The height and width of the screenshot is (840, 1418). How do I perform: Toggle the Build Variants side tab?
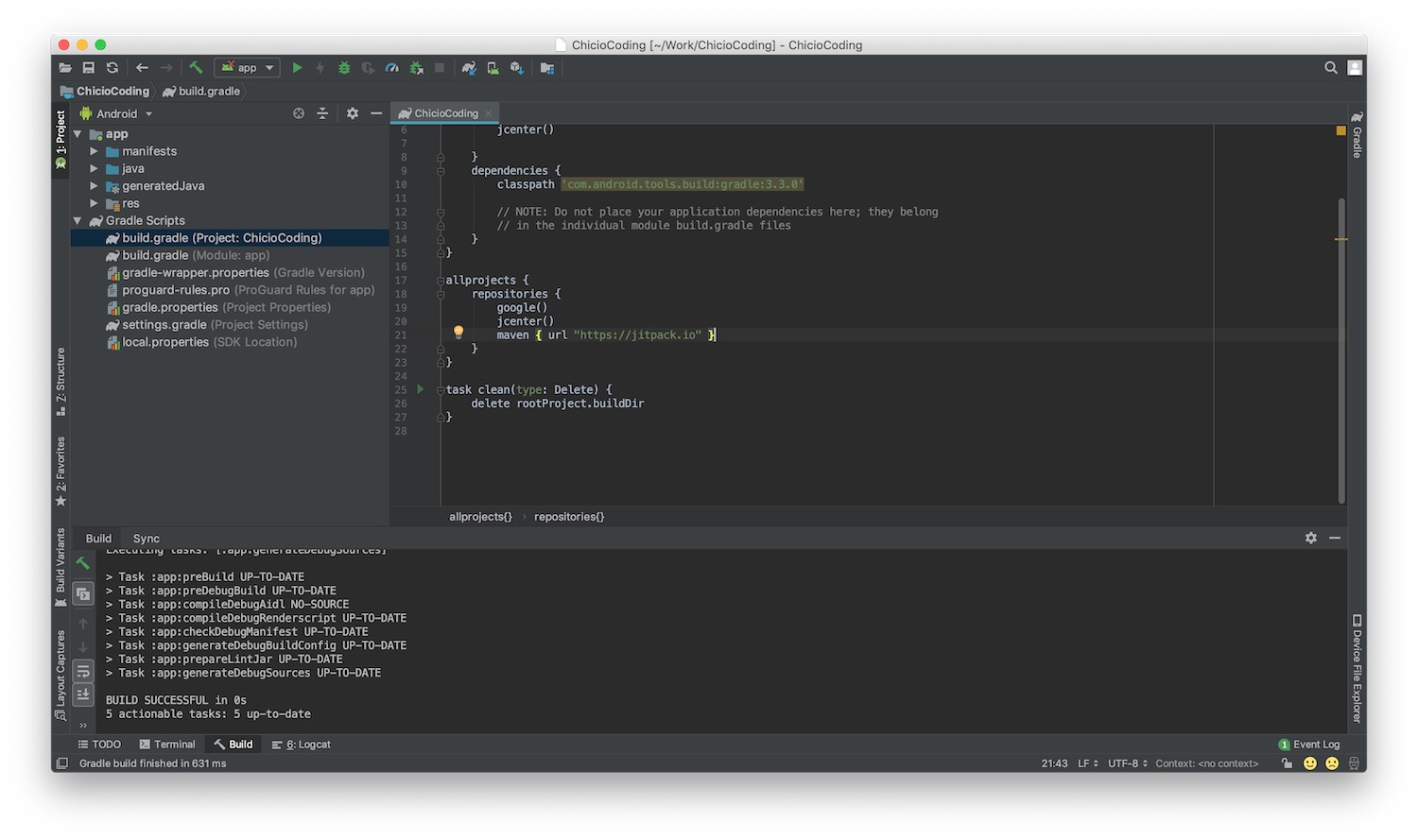coord(61,567)
